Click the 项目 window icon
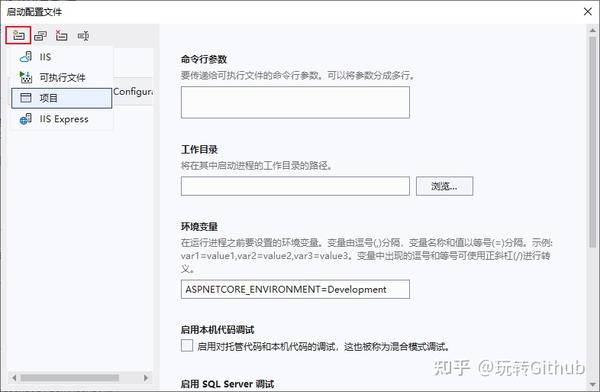The width and height of the screenshot is (600, 392). [x=26, y=98]
